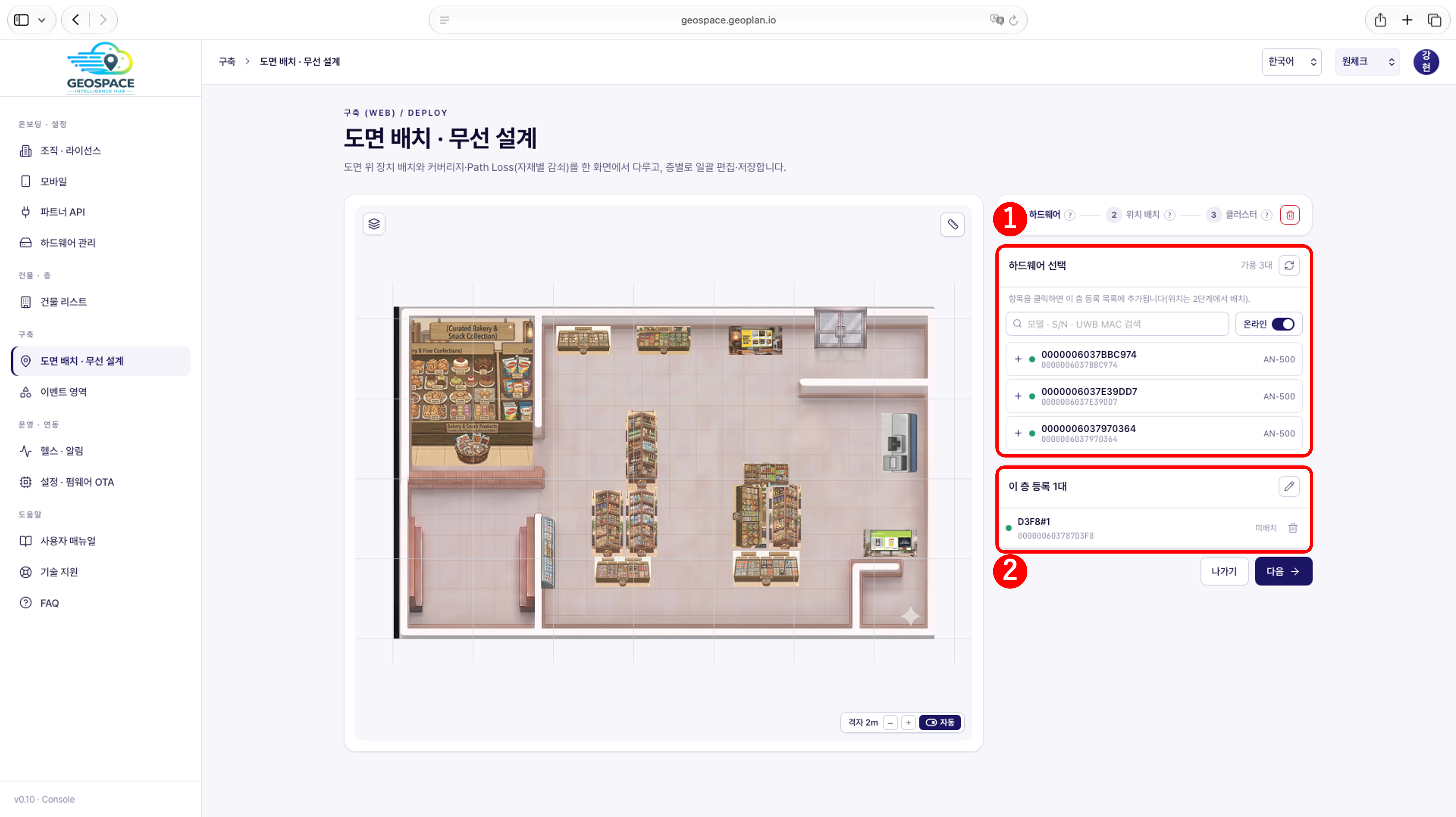Add device 0000006037970364 with its plus icon
The width and height of the screenshot is (1456, 817).
1018,433
